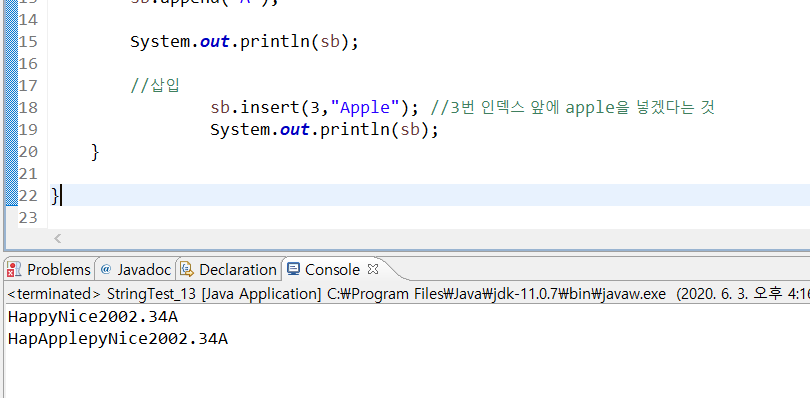
Task: Click the "Apple" string literal in code
Action: (366, 108)
